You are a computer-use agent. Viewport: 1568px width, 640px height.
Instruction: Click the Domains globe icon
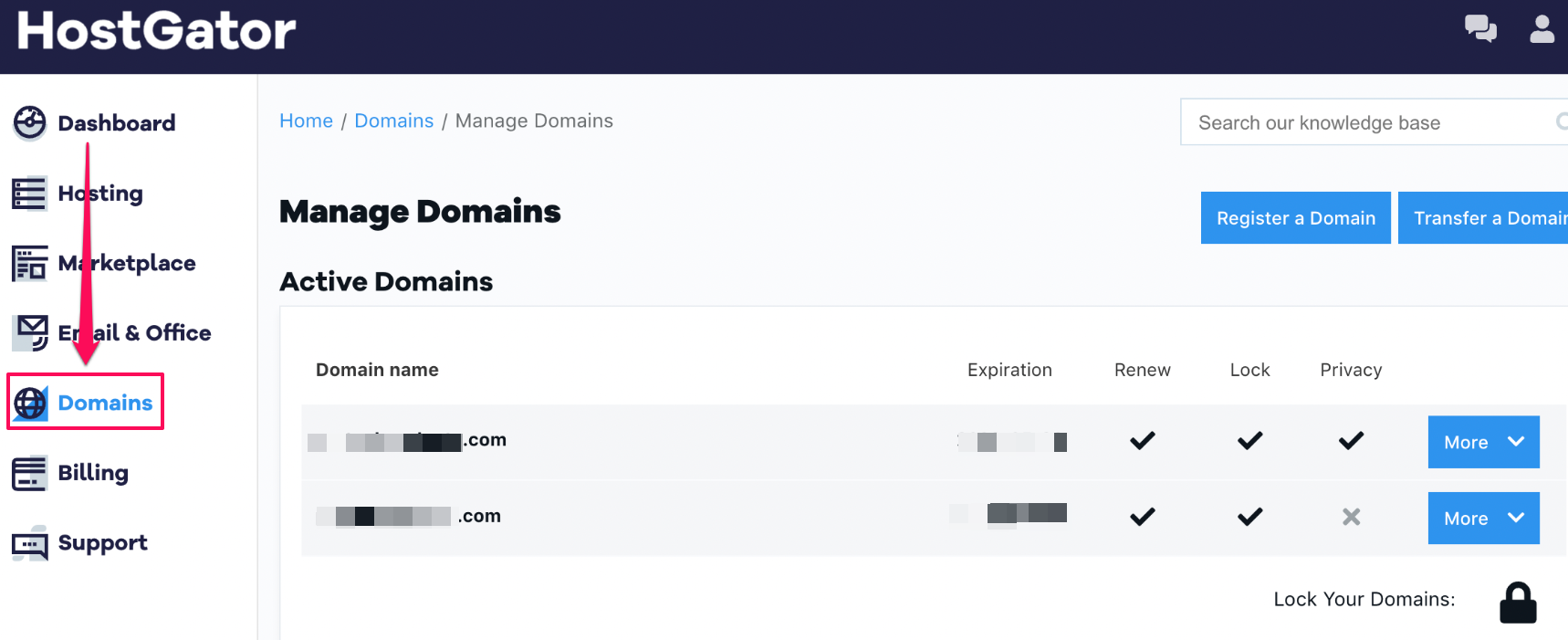(x=31, y=403)
